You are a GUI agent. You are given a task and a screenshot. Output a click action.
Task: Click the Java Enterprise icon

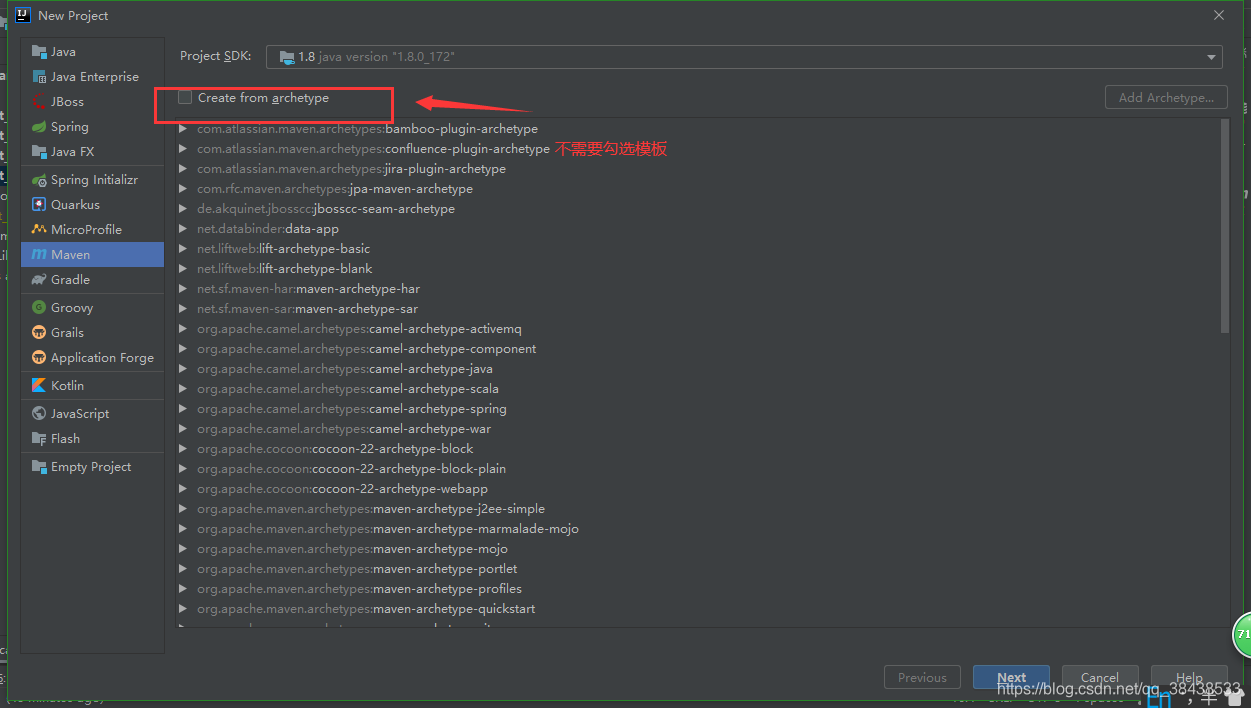39,77
